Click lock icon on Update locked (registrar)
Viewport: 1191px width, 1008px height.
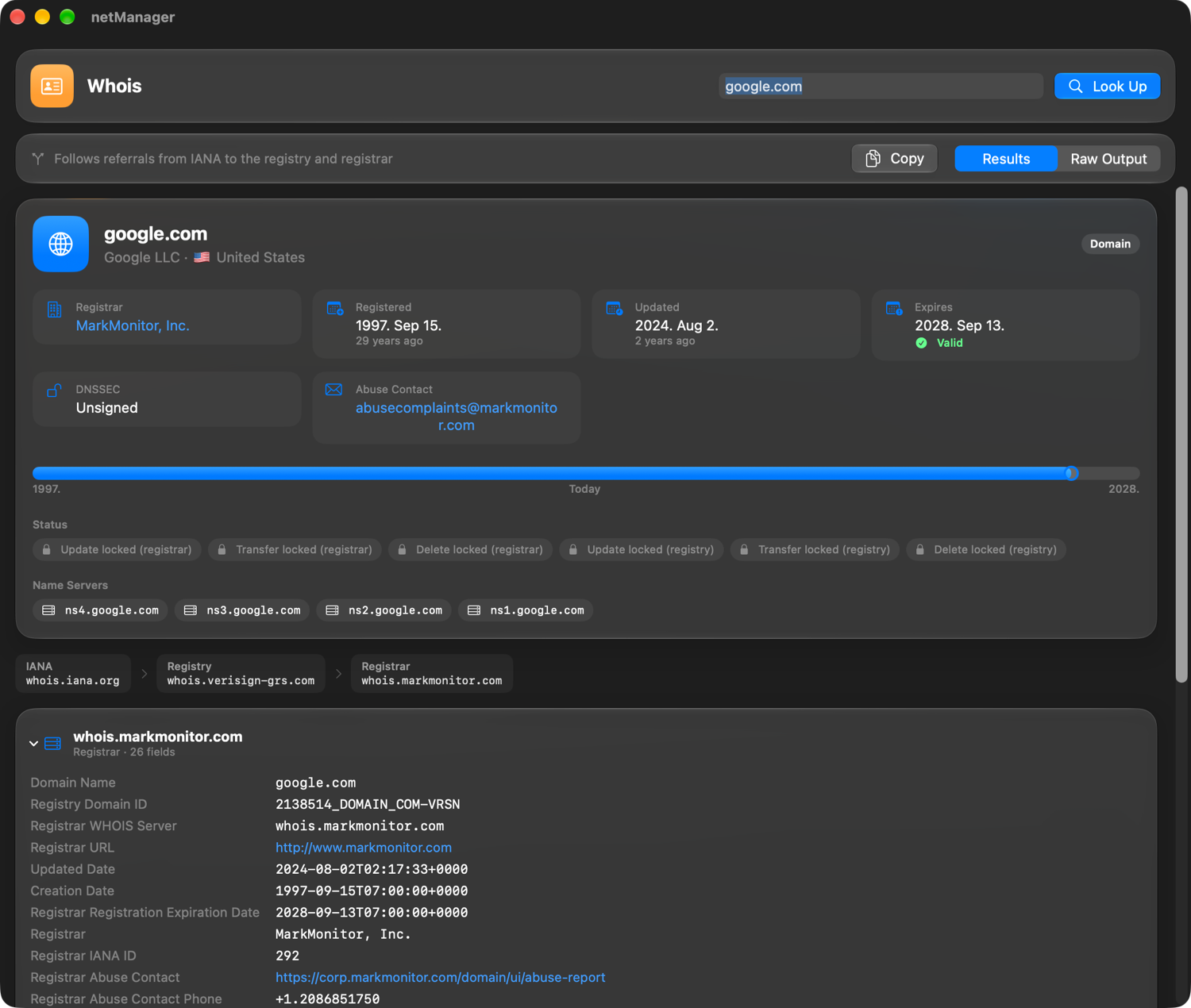tap(47, 549)
